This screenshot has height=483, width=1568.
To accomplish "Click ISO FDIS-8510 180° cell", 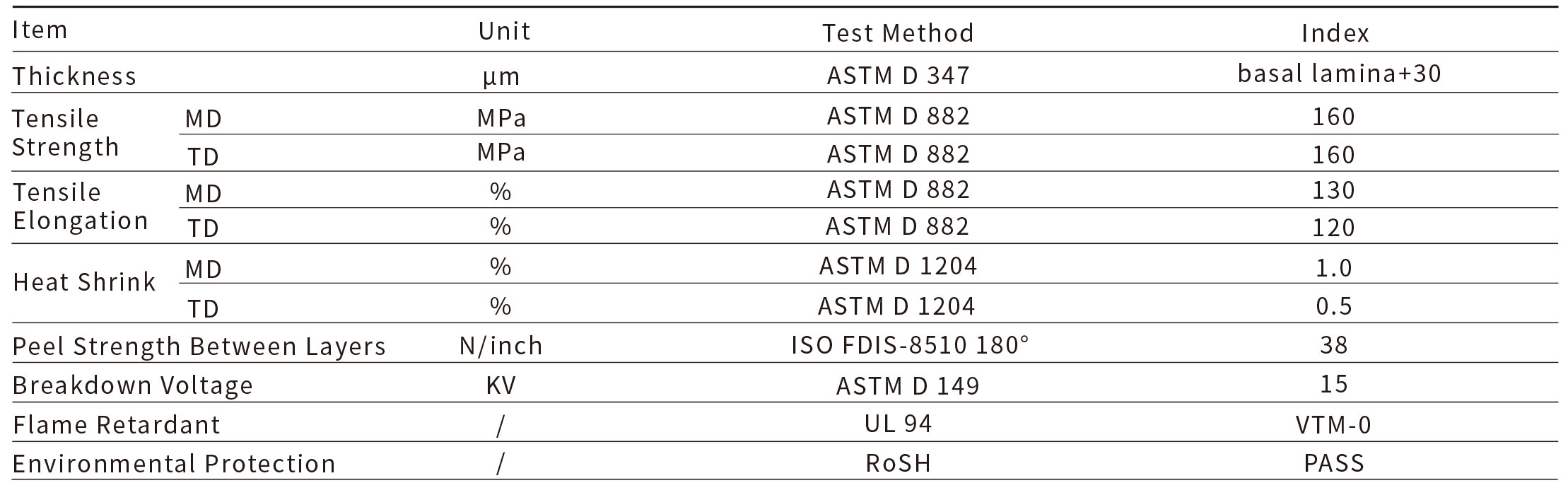I will click(x=910, y=344).
